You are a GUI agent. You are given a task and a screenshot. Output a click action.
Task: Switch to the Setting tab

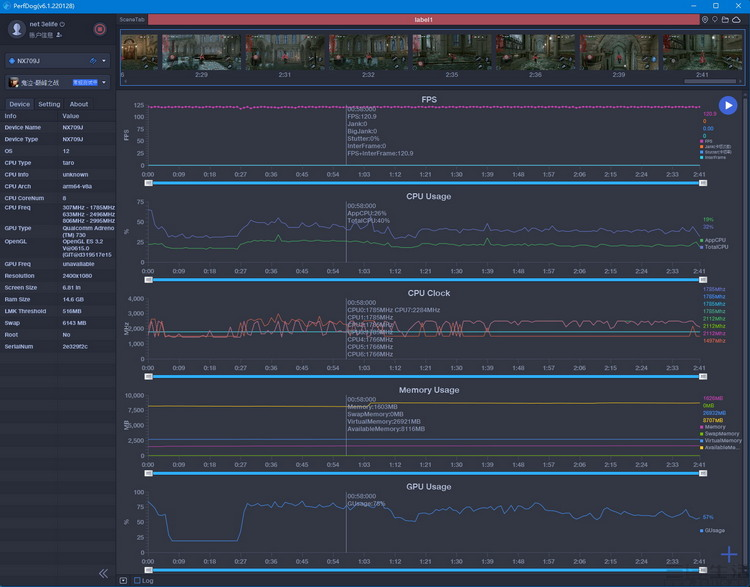[49, 104]
